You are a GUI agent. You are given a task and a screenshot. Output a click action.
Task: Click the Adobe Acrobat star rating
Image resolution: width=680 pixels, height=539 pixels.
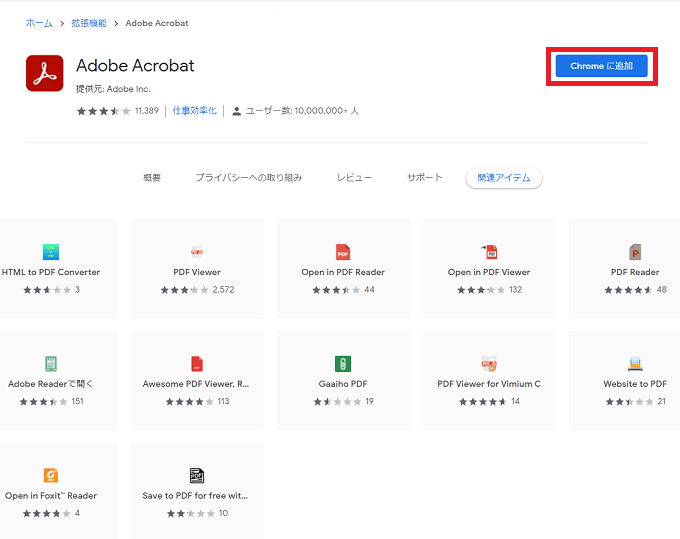[x=104, y=111]
